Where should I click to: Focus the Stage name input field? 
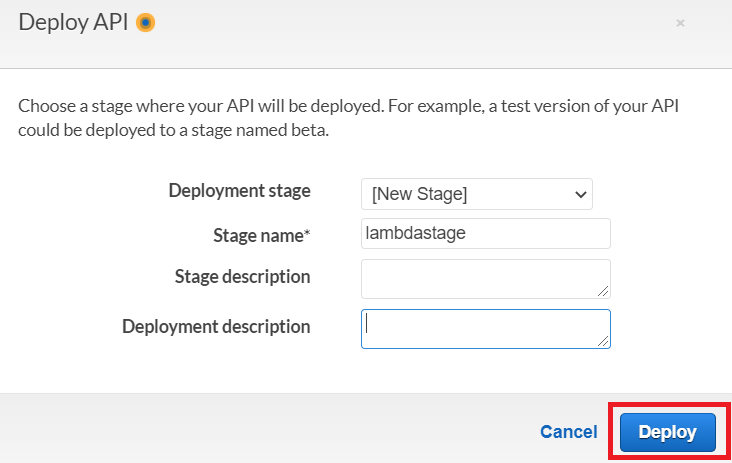click(485, 234)
